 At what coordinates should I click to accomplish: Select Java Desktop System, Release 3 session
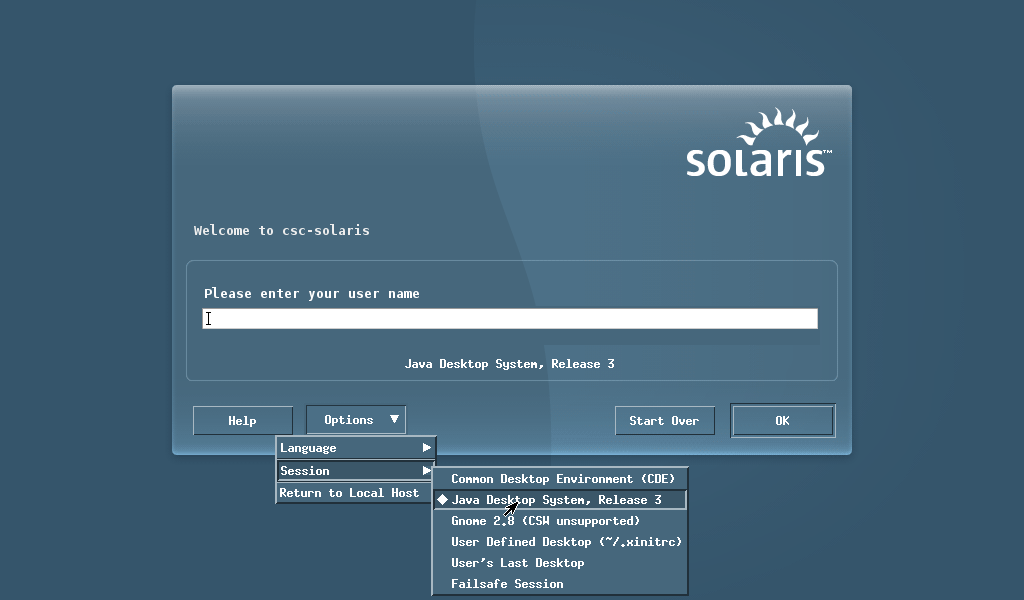click(560, 499)
